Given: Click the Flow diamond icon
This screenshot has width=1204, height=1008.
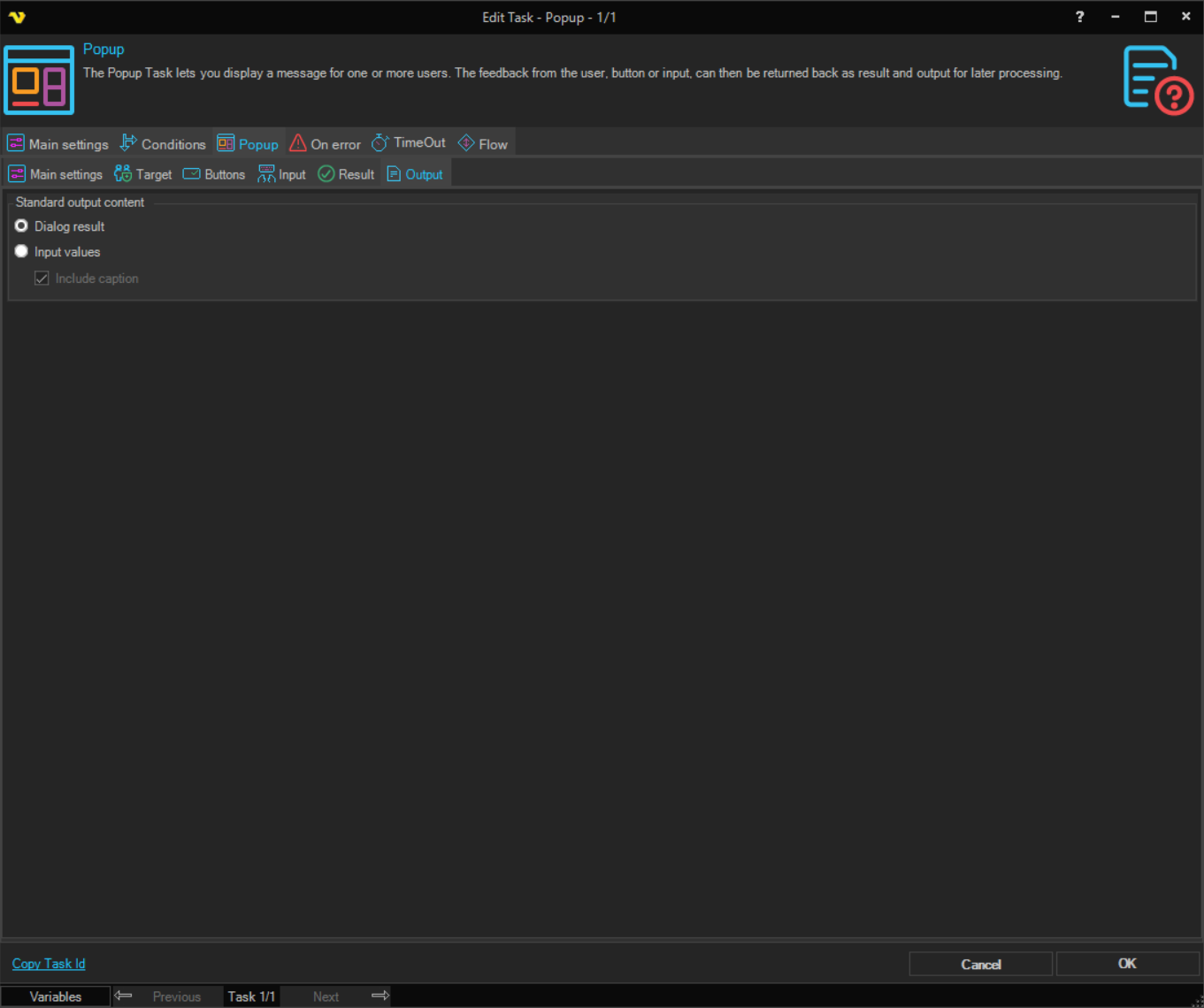Looking at the screenshot, I should (466, 143).
